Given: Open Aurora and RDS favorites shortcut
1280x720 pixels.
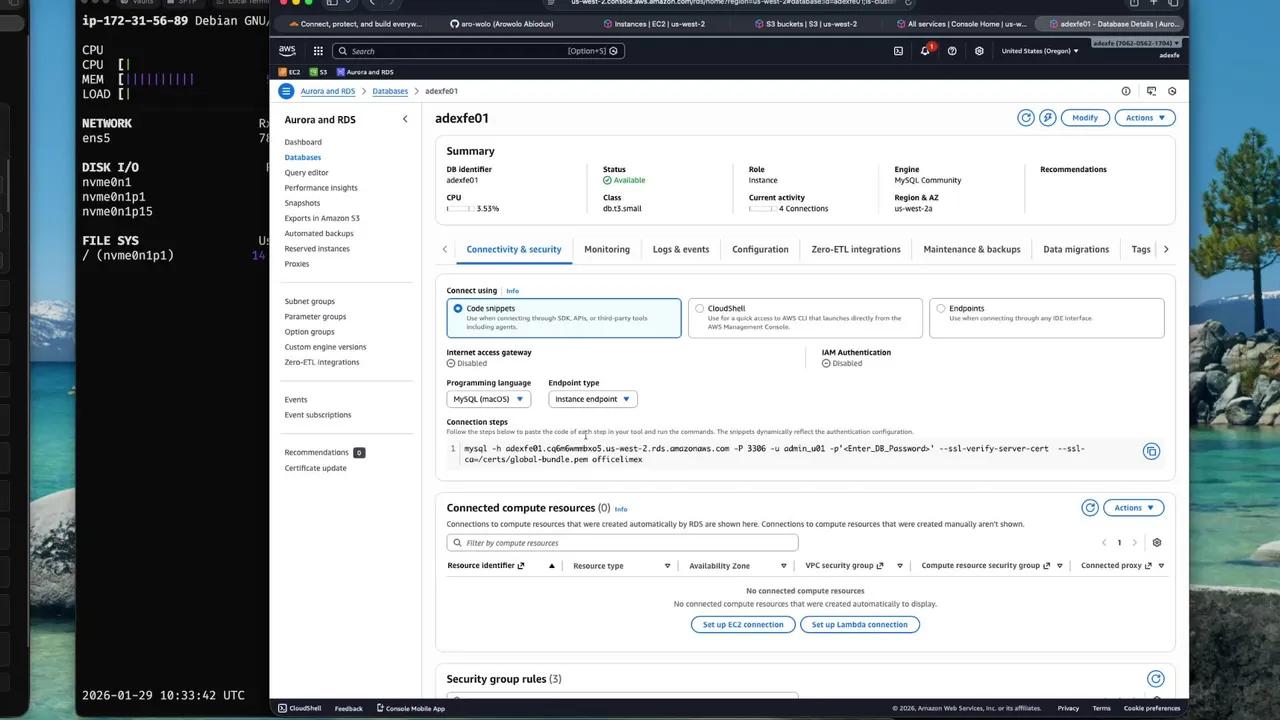Looking at the screenshot, I should (365, 72).
